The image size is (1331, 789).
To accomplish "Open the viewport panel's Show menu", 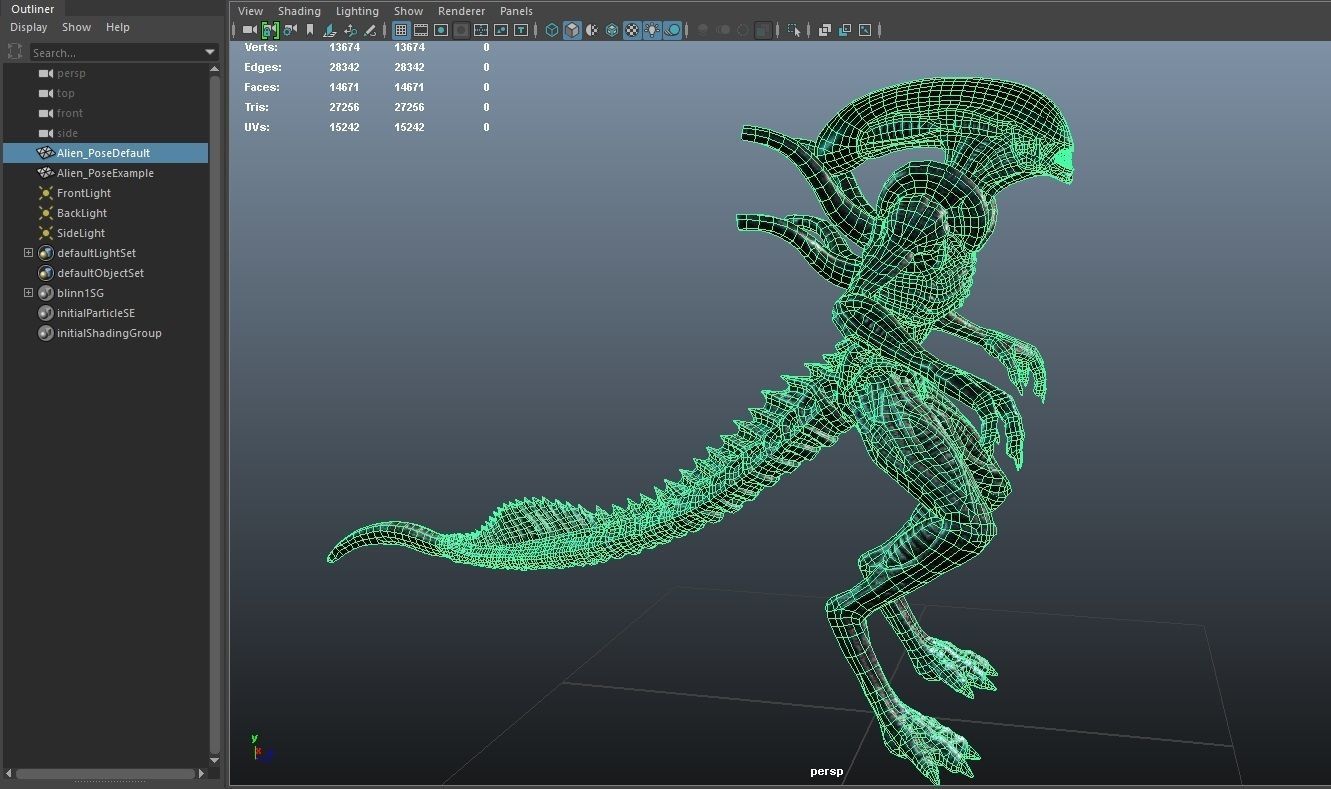I will click(408, 11).
